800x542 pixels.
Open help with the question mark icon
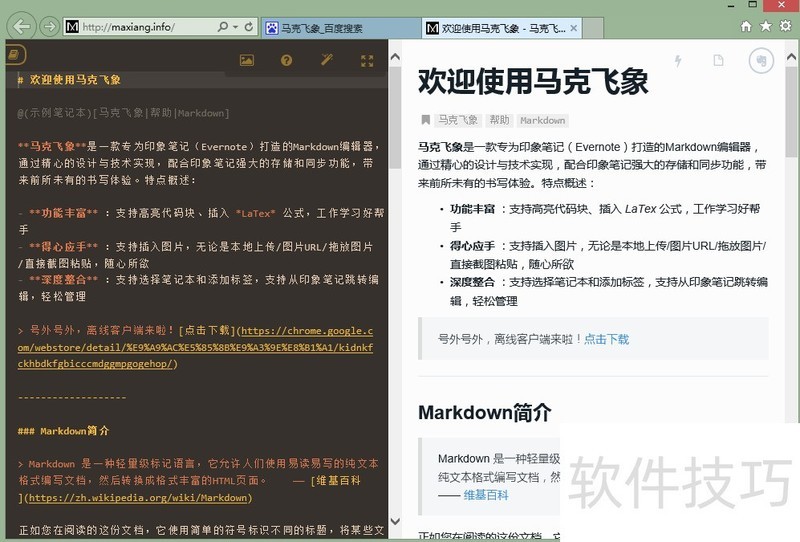click(x=287, y=60)
